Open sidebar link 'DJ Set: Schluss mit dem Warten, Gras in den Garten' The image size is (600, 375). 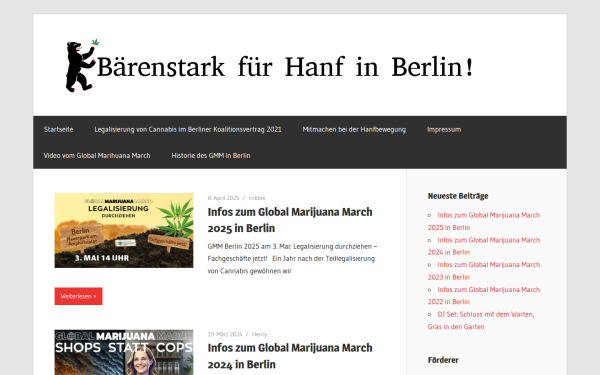coord(481,320)
